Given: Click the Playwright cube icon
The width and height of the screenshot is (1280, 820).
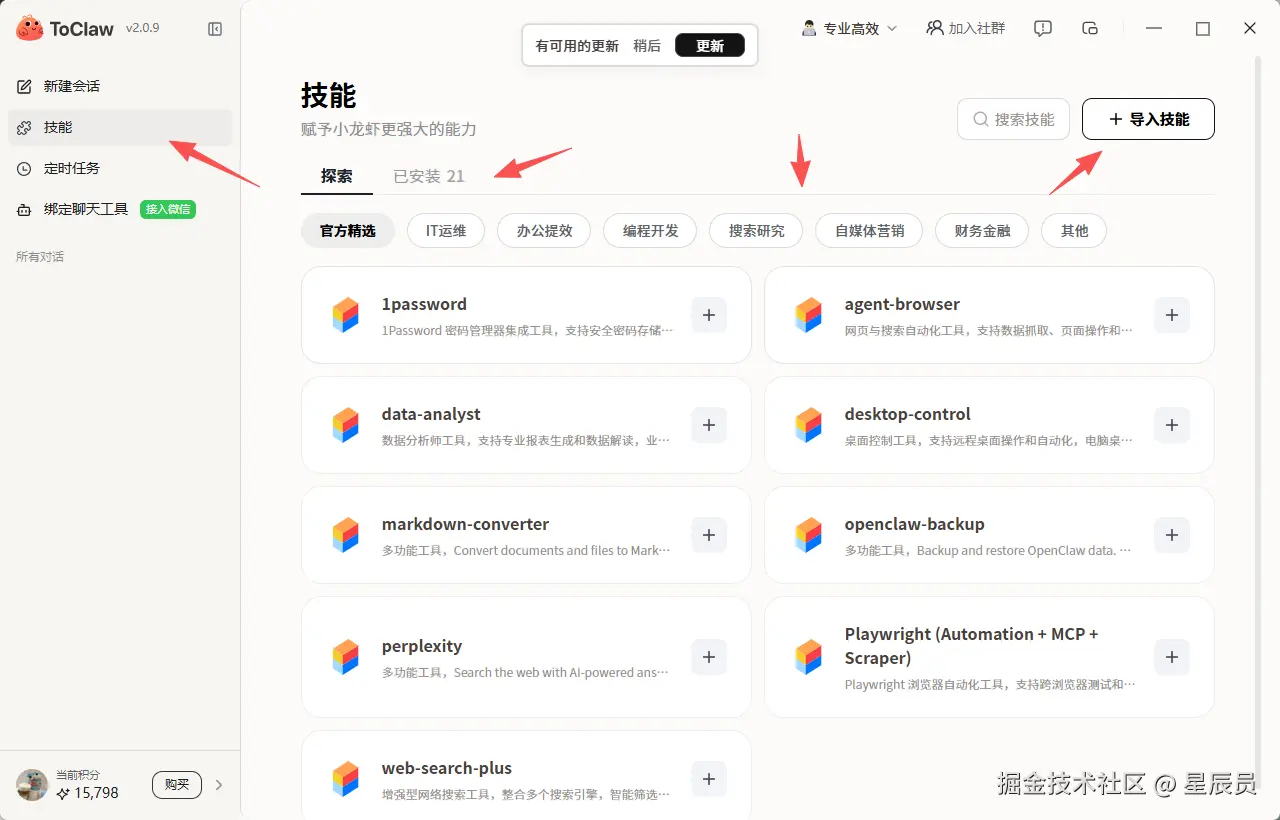Looking at the screenshot, I should click(808, 657).
